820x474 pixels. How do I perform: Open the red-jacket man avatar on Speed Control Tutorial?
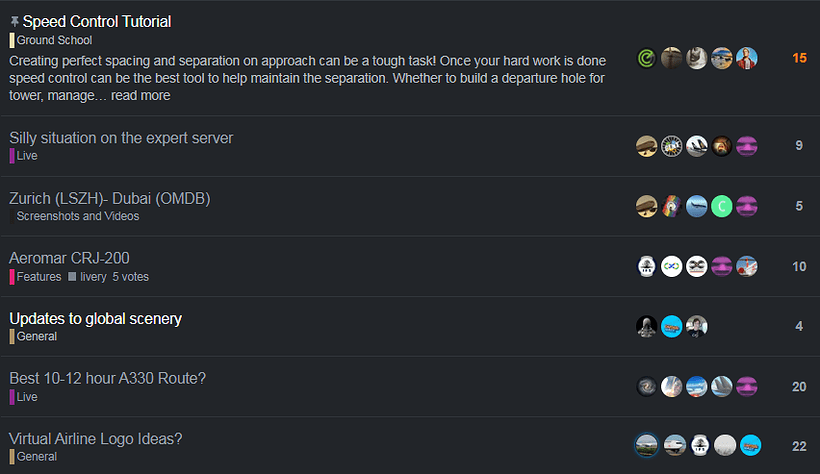click(x=747, y=59)
